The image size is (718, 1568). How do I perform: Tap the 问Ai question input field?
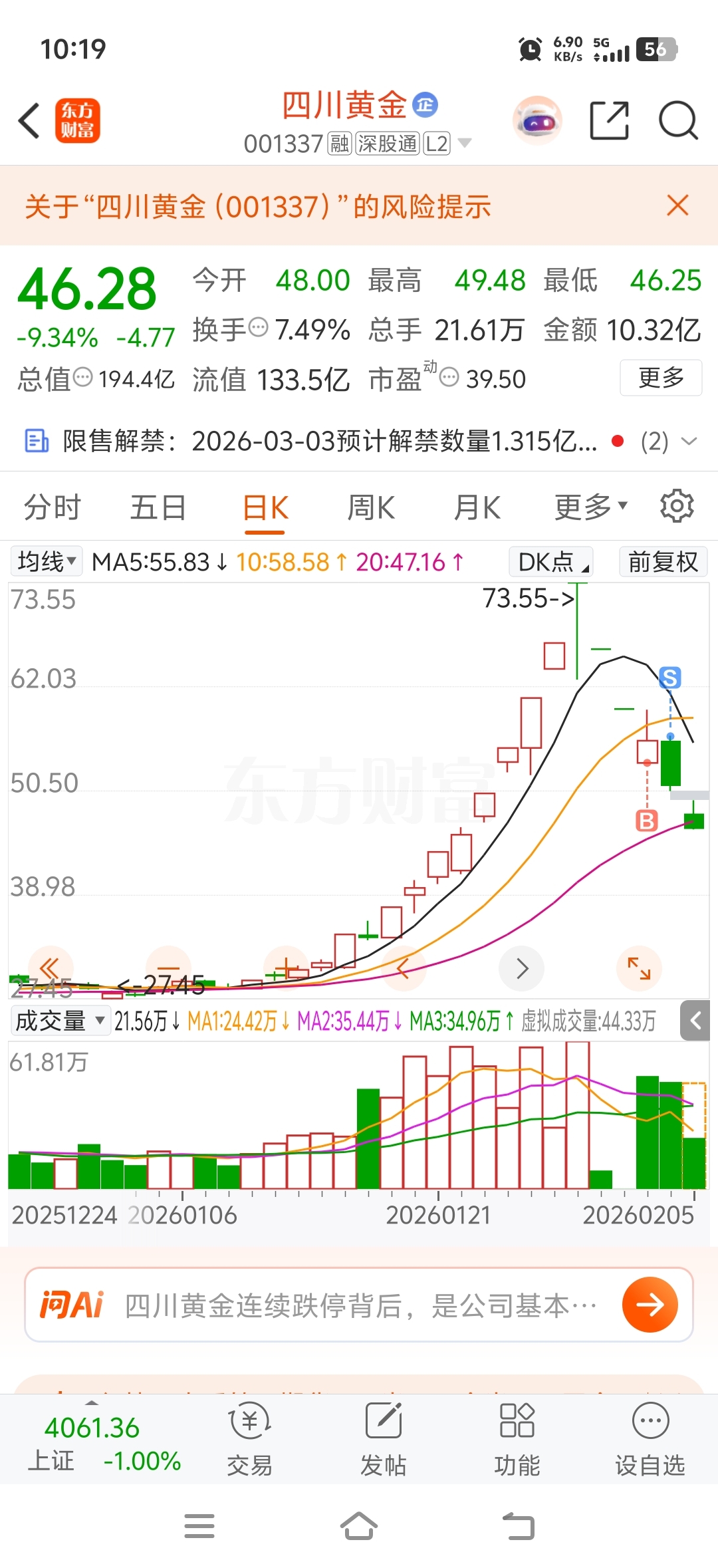point(359,1305)
